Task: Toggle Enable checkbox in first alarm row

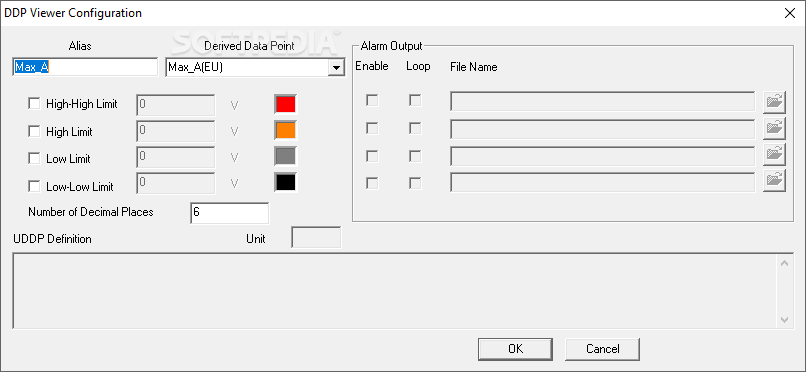Action: click(x=372, y=101)
